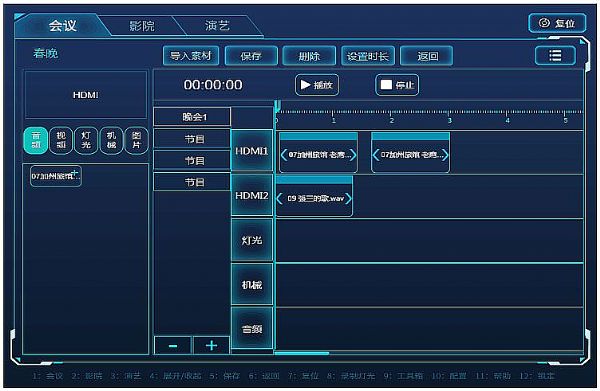The width and height of the screenshot is (600, 391).
Task: Click the minus button to remove a program
Action: click(x=173, y=346)
